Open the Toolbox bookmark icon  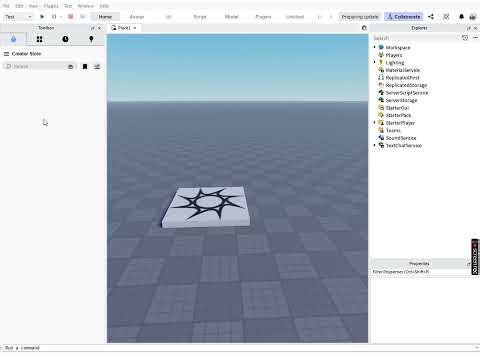coord(85,67)
